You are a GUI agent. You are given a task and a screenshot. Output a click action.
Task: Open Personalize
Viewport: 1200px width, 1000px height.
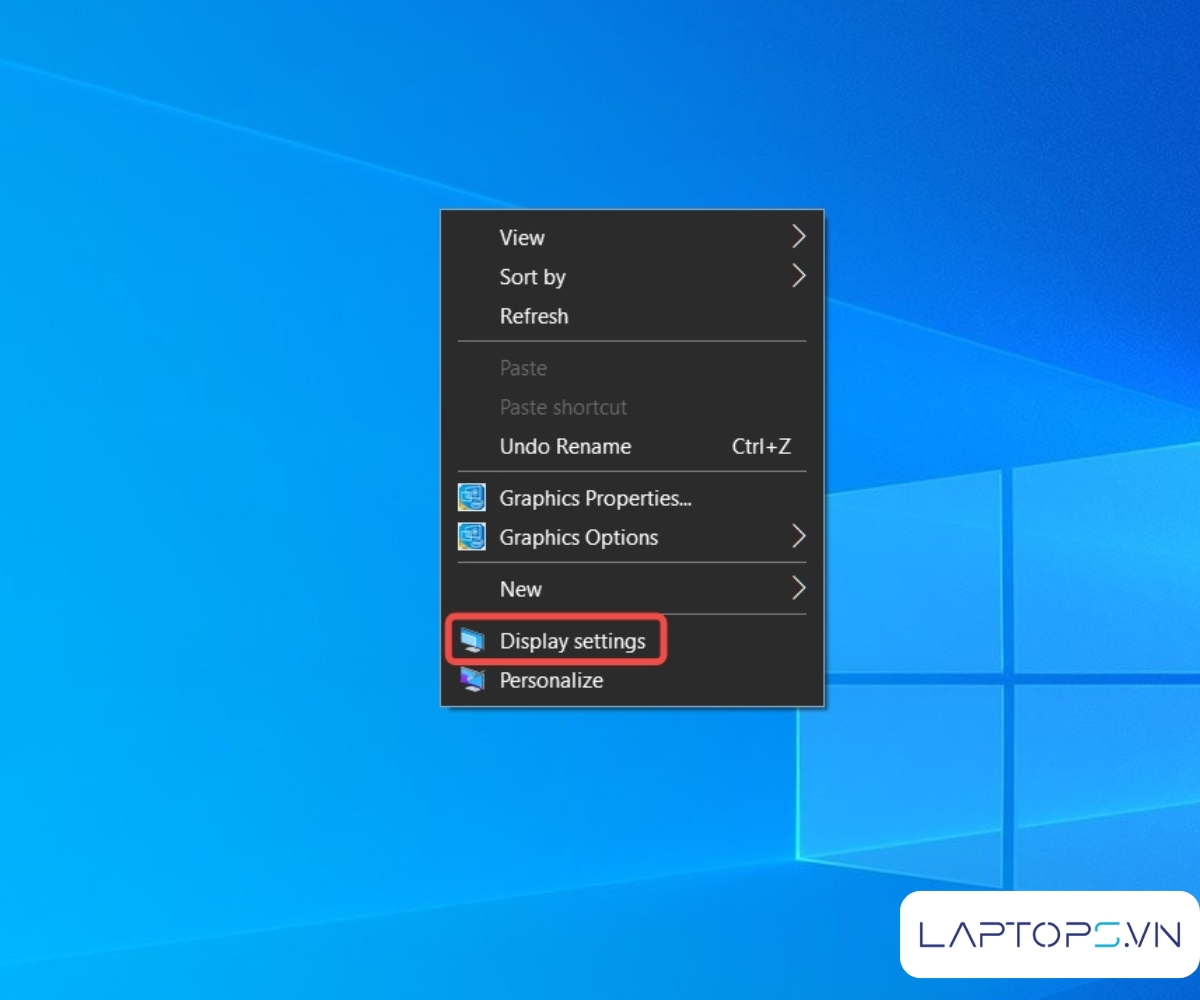[x=632, y=680]
